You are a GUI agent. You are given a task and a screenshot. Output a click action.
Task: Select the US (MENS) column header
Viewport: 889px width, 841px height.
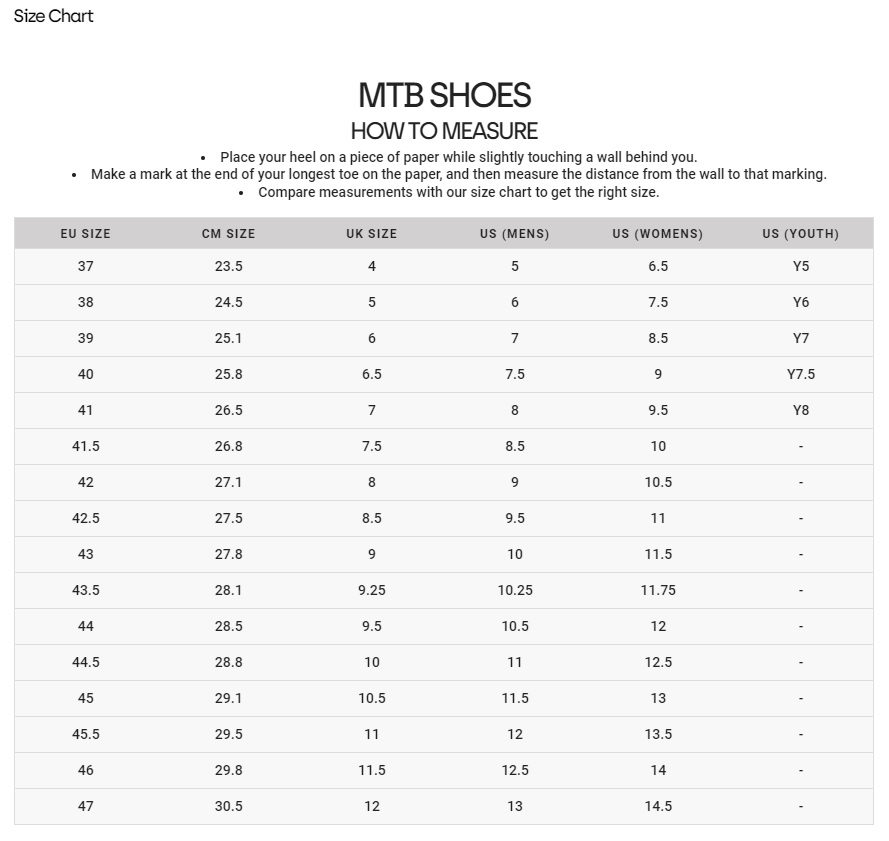click(515, 234)
